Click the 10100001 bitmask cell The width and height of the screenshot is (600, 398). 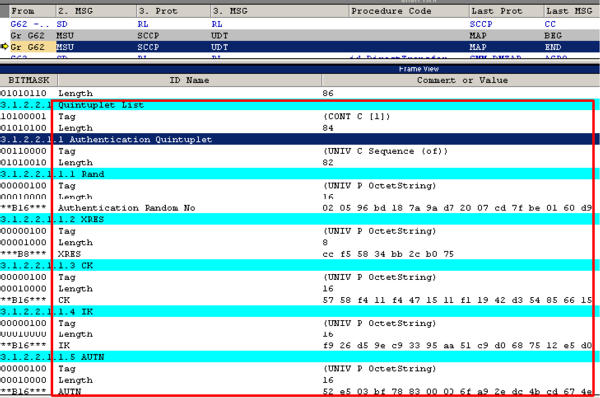click(23, 116)
